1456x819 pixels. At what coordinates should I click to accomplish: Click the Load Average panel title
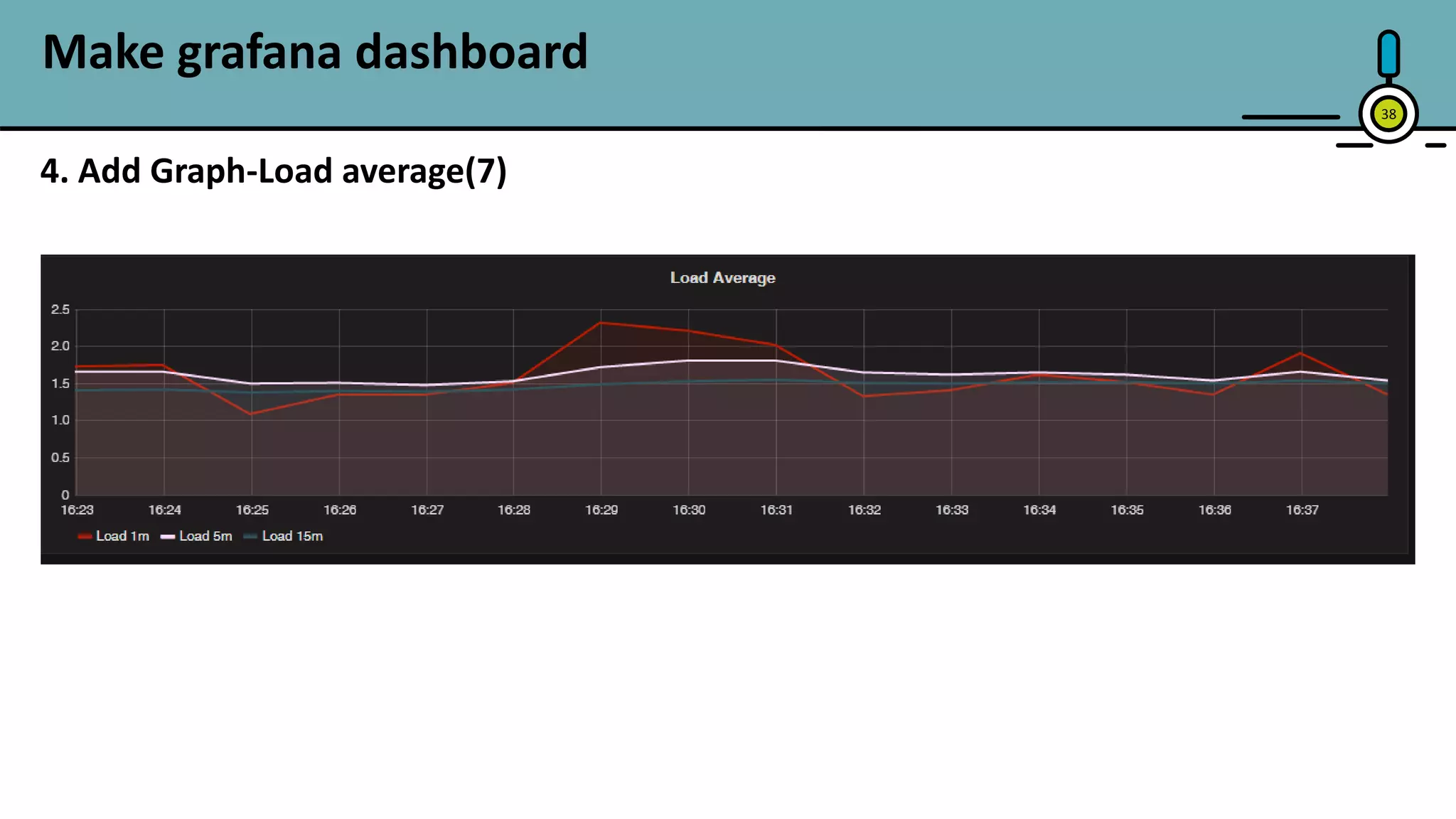(x=722, y=278)
